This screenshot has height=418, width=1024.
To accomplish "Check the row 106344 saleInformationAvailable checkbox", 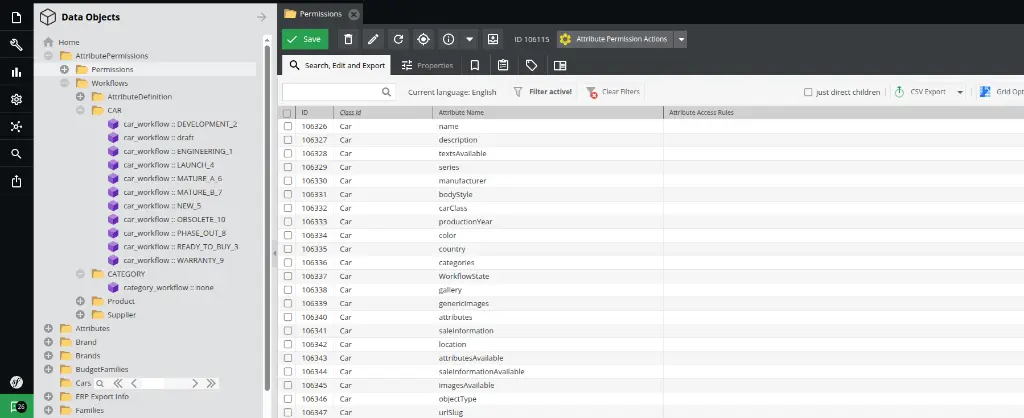I will [287, 372].
